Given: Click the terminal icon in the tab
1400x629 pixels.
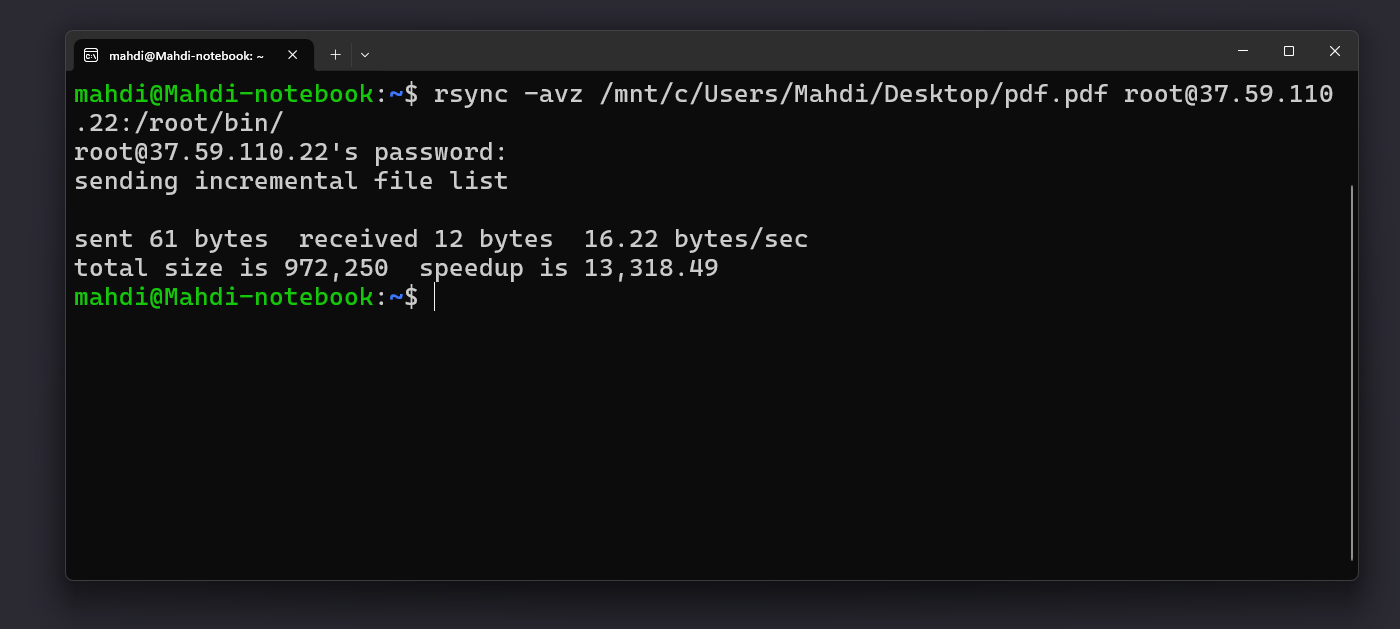Looking at the screenshot, I should (91, 55).
